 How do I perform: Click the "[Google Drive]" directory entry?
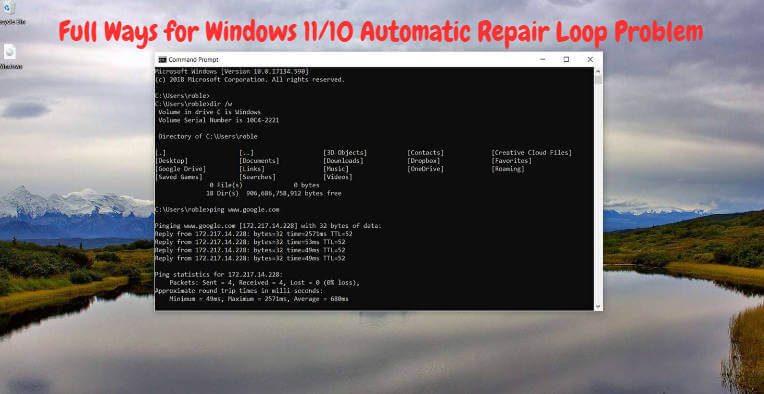pyautogui.click(x=180, y=169)
